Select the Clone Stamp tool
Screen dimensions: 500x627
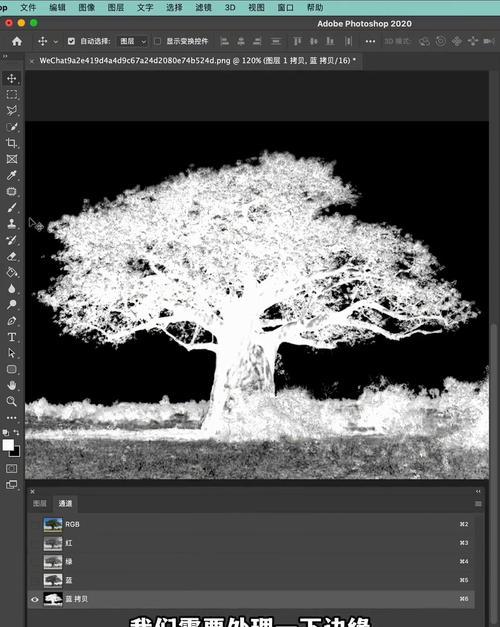click(x=12, y=224)
